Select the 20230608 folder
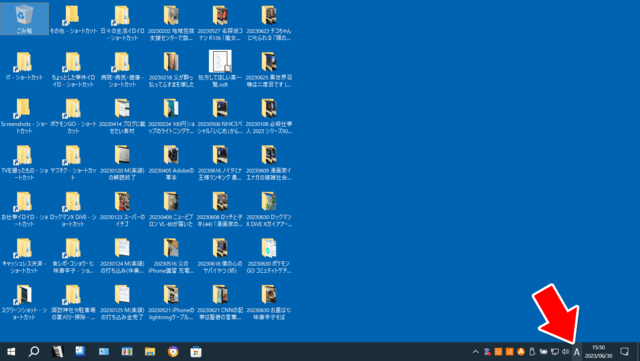Image resolution: width=640 pixels, height=361 pixels. (x=220, y=209)
